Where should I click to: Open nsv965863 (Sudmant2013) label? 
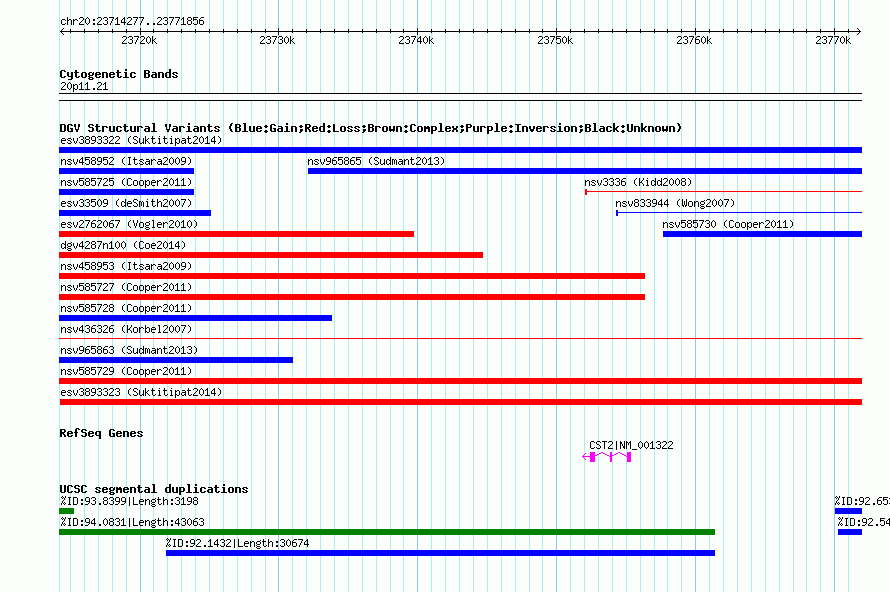click(x=129, y=350)
